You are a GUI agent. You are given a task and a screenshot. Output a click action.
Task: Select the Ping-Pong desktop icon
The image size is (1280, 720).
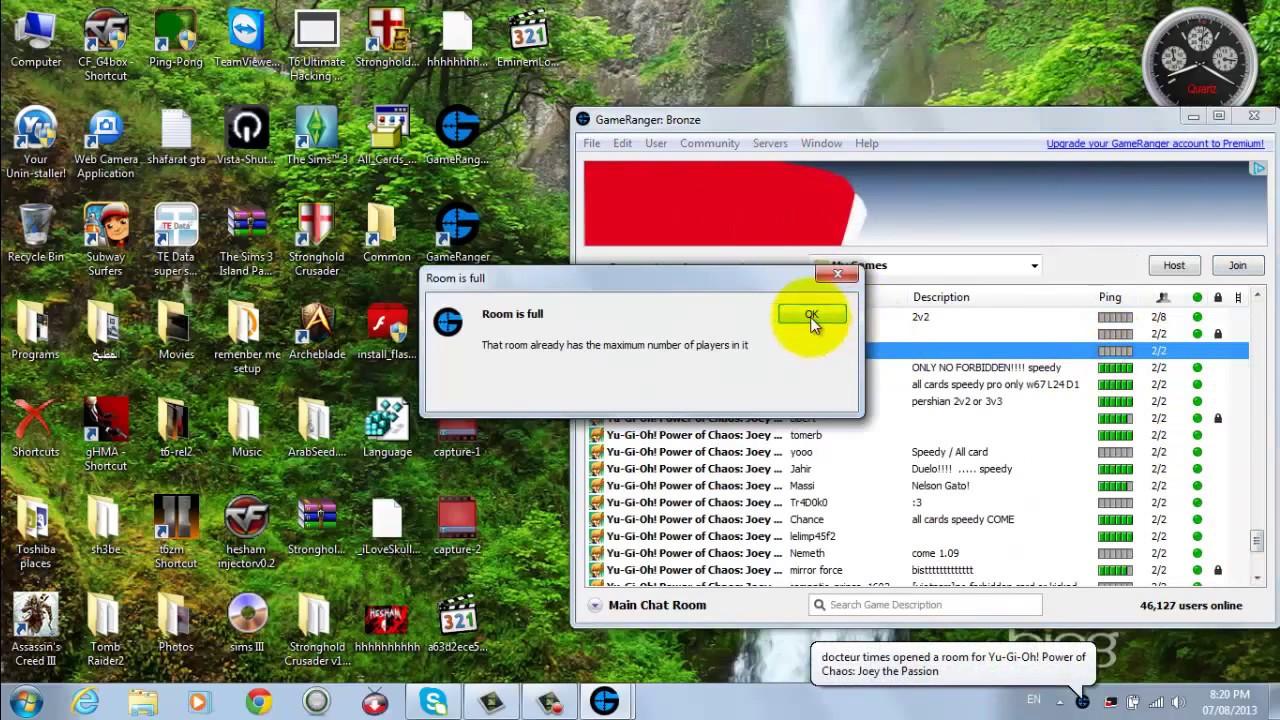pos(176,40)
